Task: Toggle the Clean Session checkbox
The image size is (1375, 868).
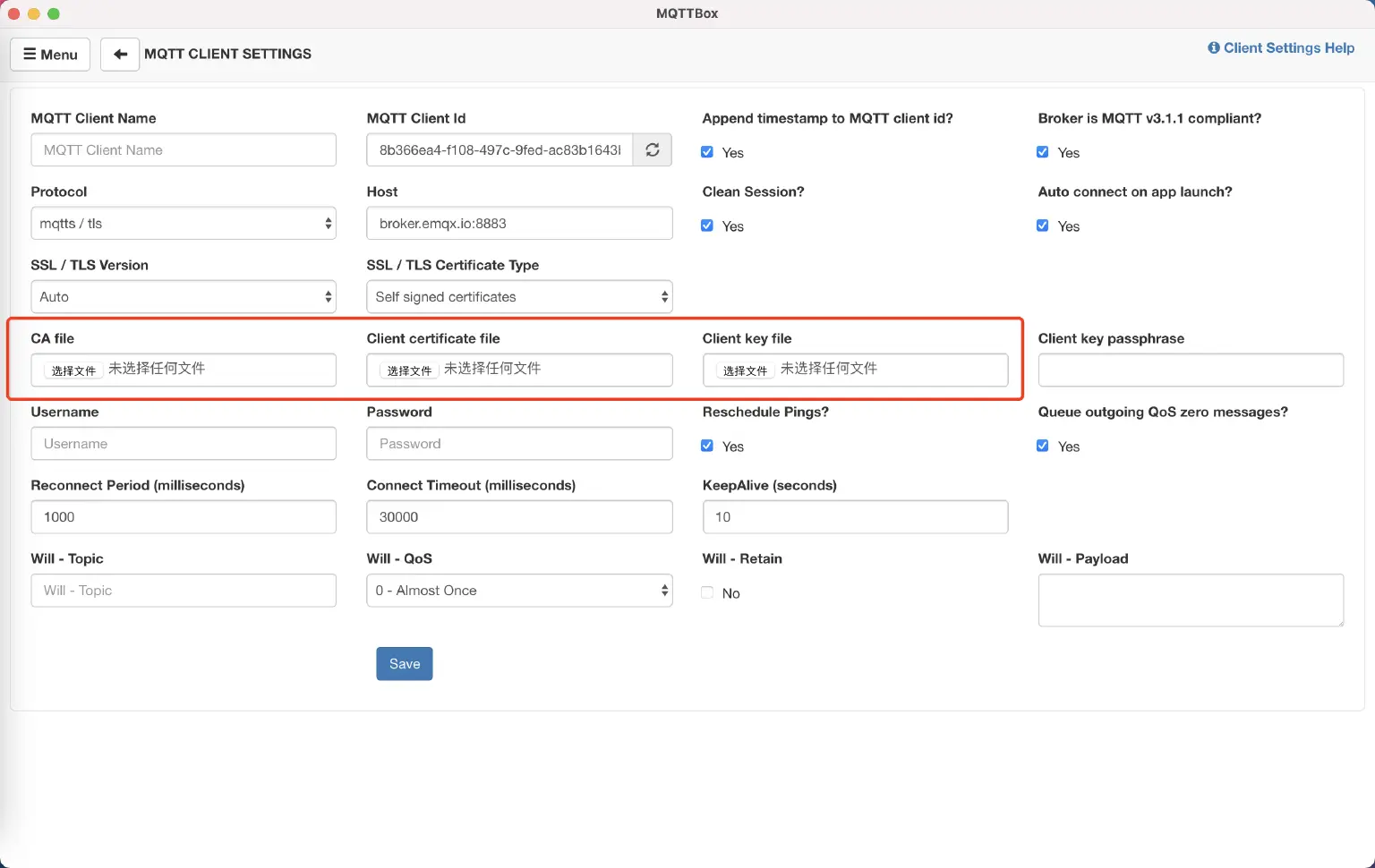Action: 707,226
